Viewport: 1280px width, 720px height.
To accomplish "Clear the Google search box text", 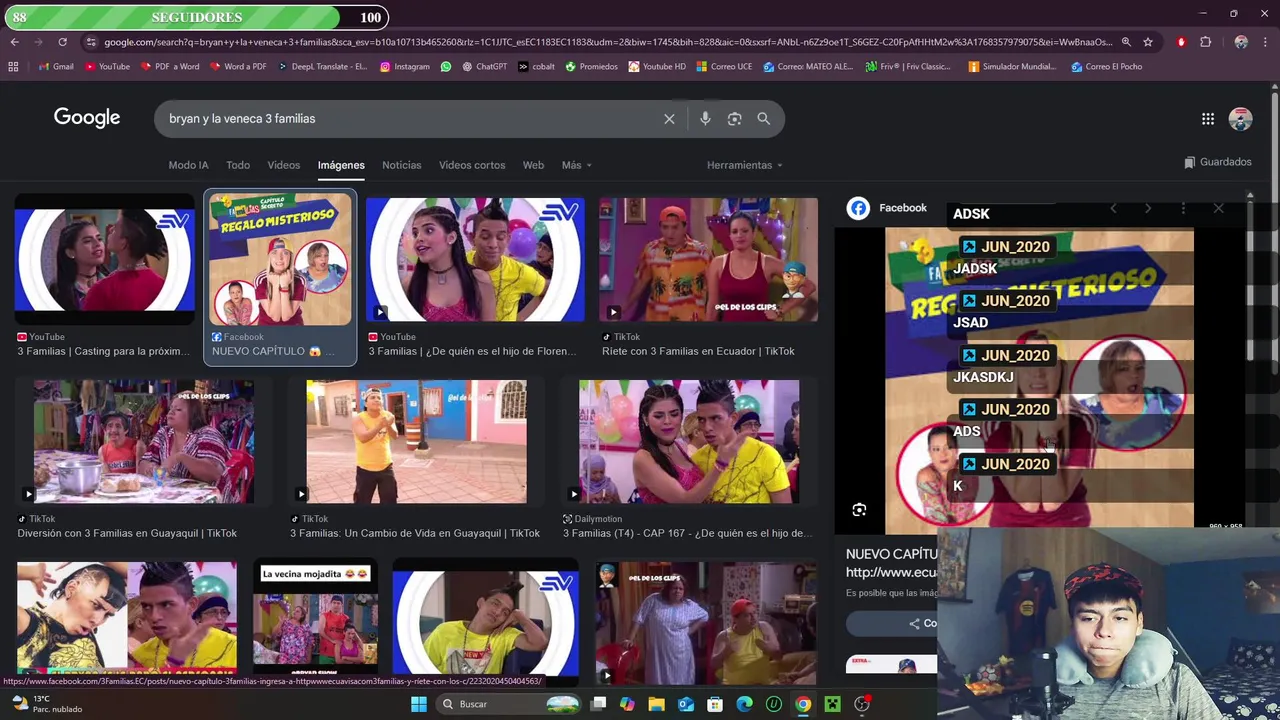I will pyautogui.click(x=669, y=119).
